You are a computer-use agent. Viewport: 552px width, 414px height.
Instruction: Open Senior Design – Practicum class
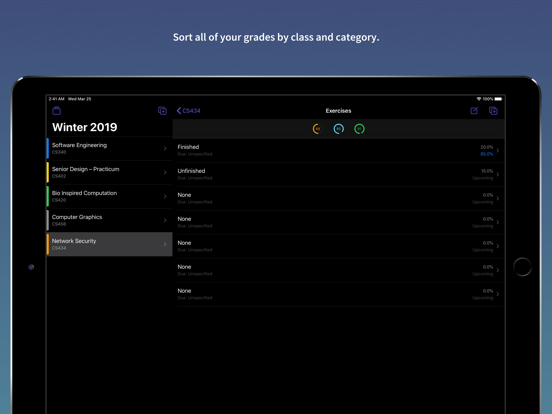coord(109,172)
